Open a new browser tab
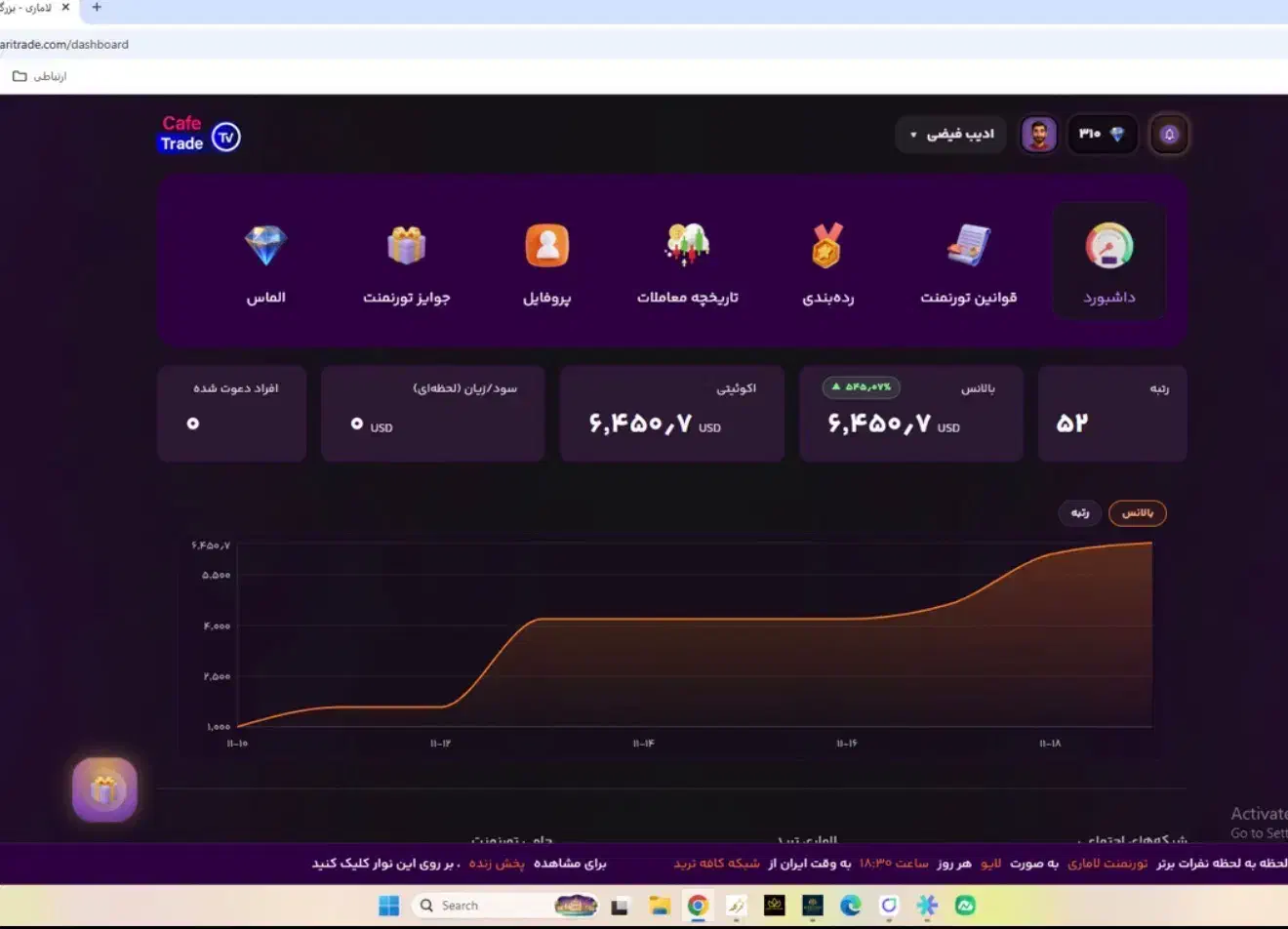Image resolution: width=1288 pixels, height=929 pixels. pyautogui.click(x=97, y=8)
